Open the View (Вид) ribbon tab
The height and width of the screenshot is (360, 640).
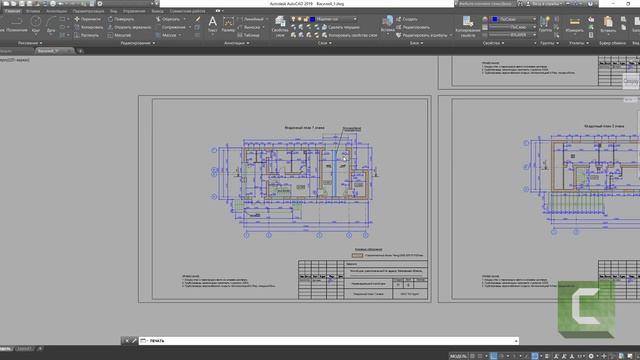point(114,11)
